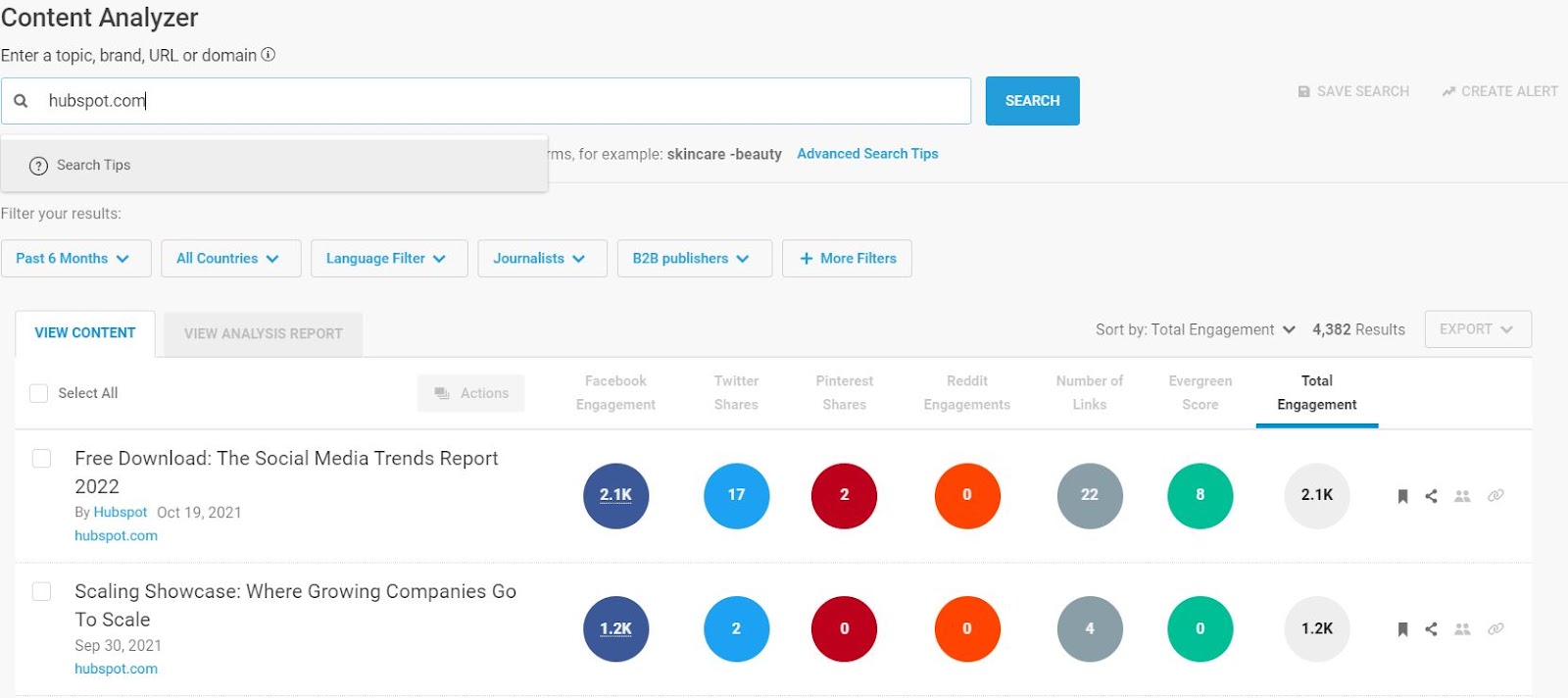
Task: Click the 1.2K Facebook engagement circle
Action: (615, 628)
